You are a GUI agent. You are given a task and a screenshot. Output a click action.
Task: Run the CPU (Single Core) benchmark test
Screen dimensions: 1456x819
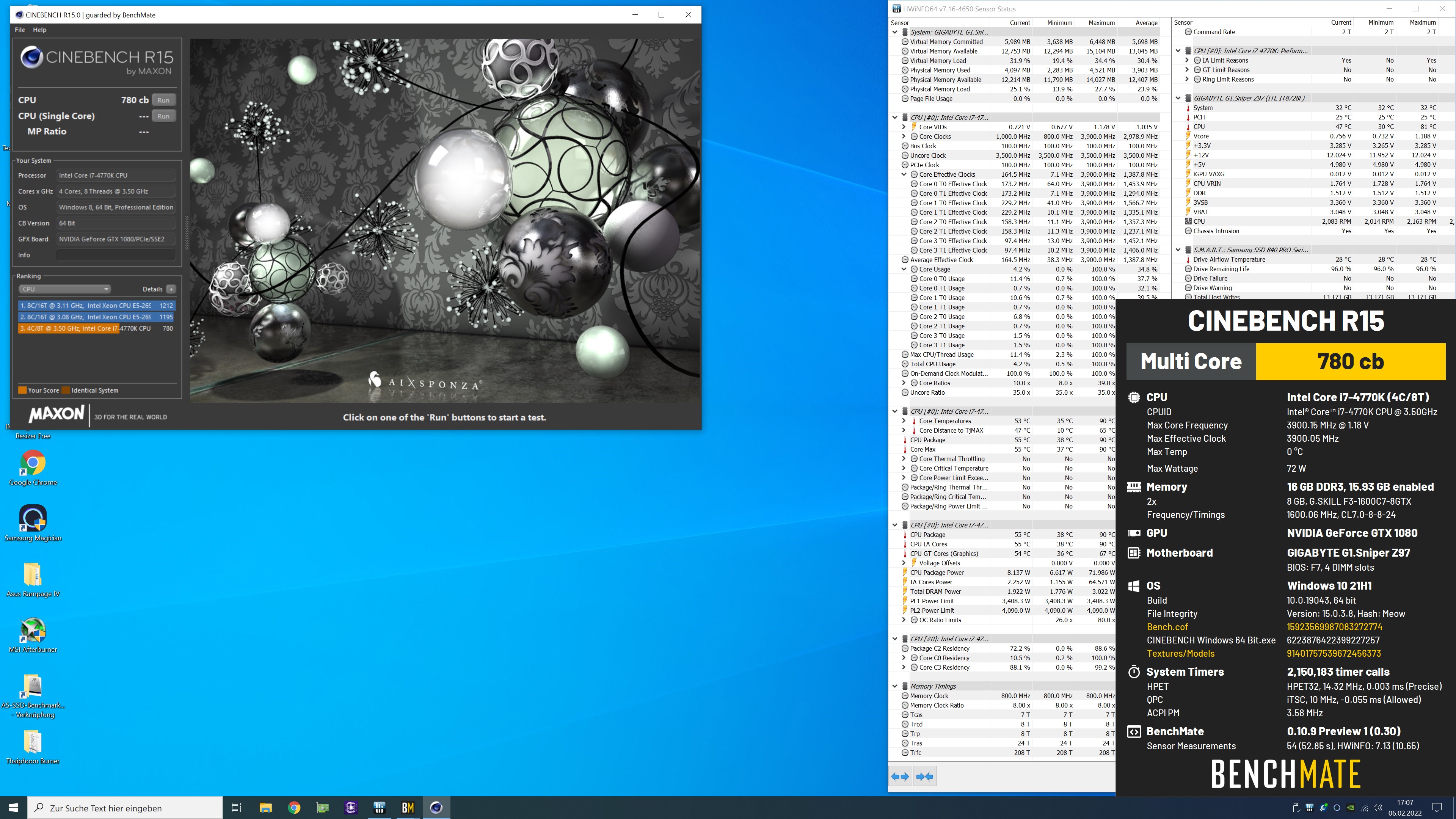[x=163, y=116]
